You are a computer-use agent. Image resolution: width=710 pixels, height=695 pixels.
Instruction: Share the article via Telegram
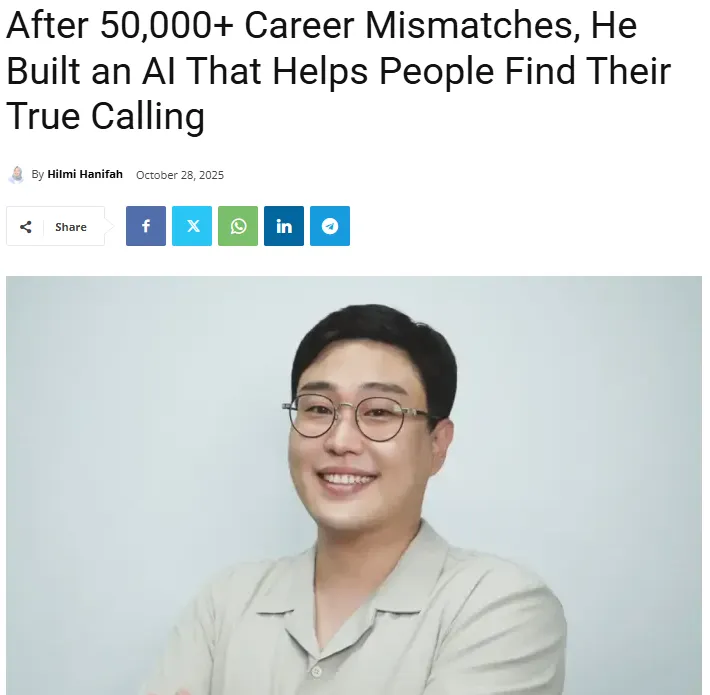coord(330,226)
